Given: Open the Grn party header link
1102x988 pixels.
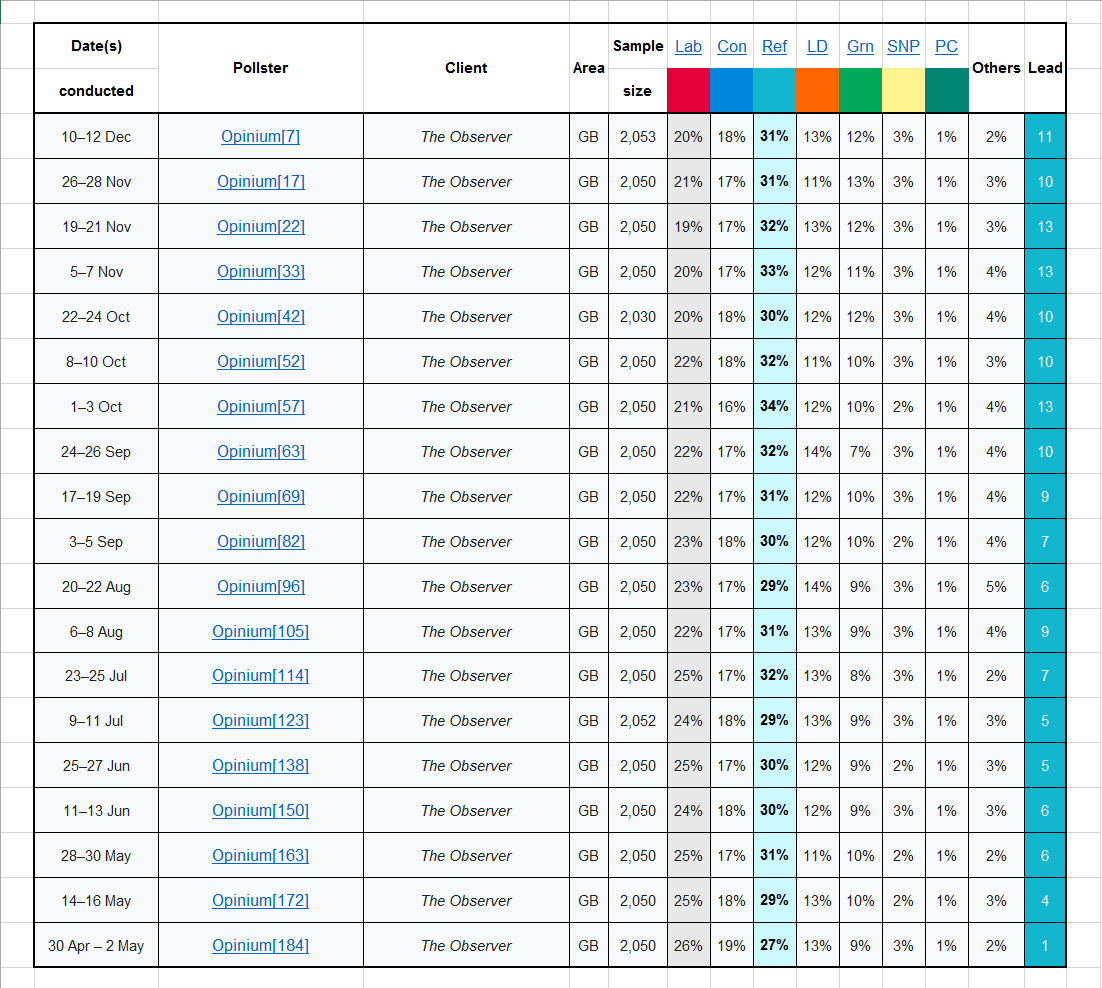Looking at the screenshot, I should 860,47.
